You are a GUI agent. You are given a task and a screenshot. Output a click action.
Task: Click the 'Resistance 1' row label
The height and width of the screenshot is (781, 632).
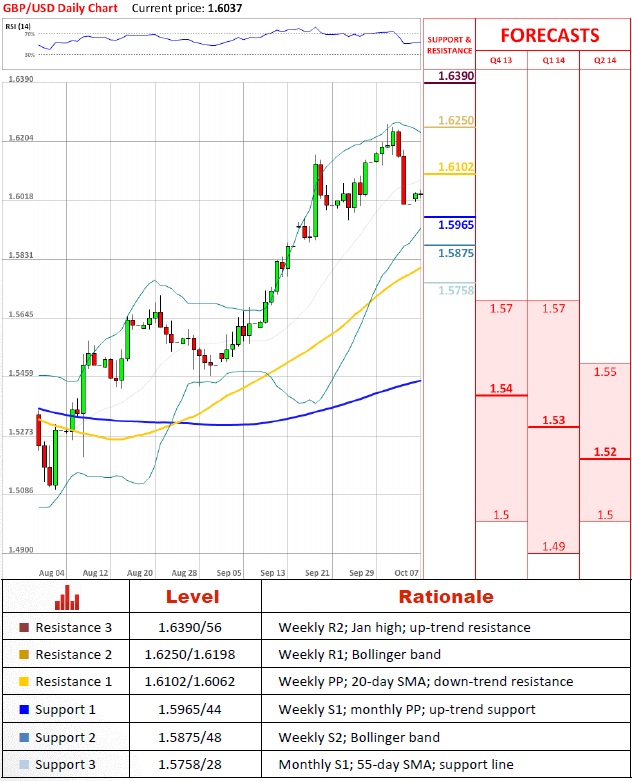click(x=74, y=681)
